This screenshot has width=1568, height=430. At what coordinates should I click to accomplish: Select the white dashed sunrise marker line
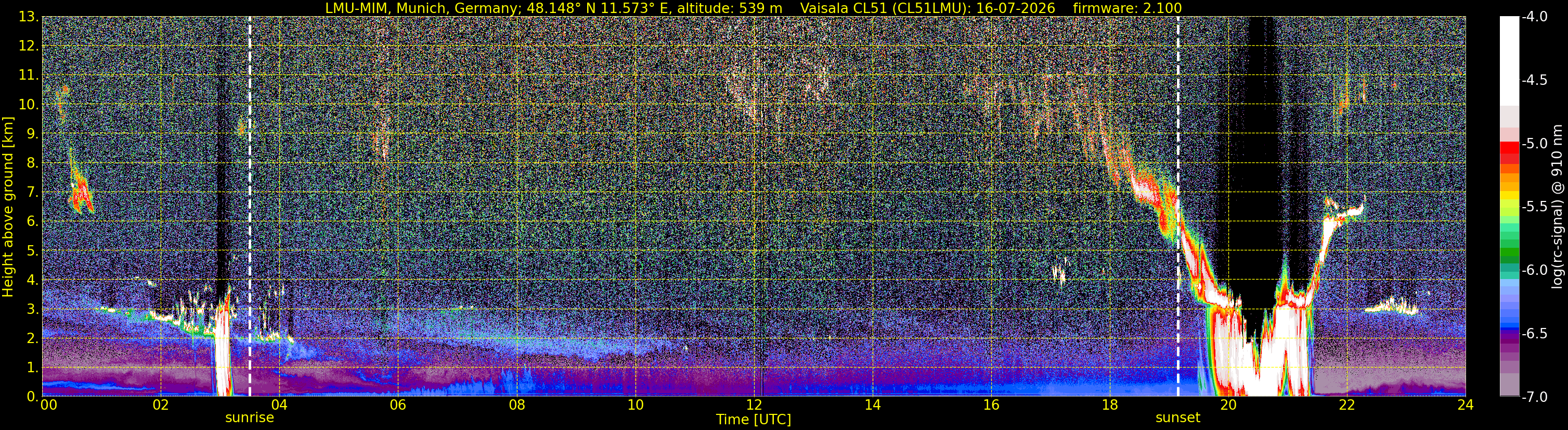250,207
